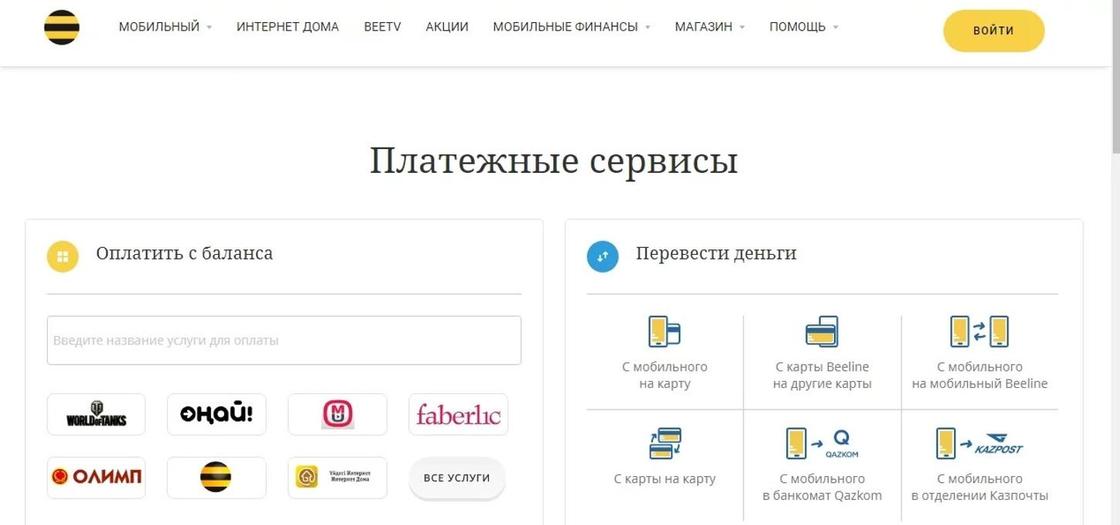
Task: Expand the Магазин menu
Action: tap(709, 27)
